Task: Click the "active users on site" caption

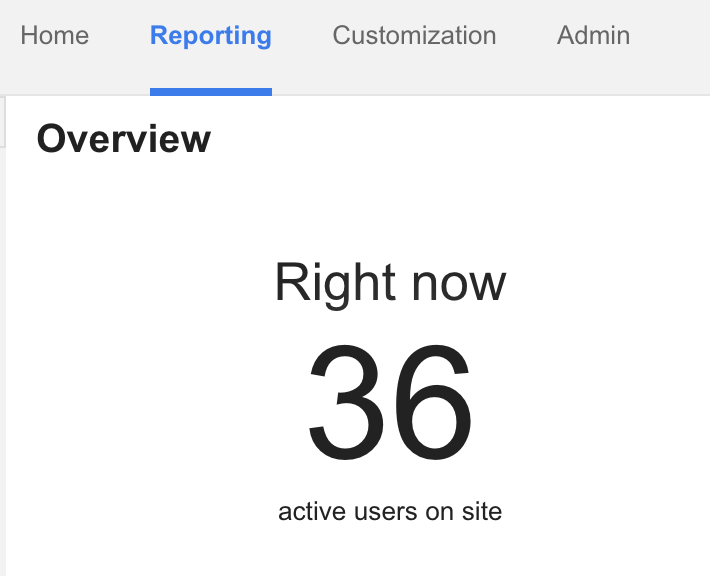Action: [390, 512]
